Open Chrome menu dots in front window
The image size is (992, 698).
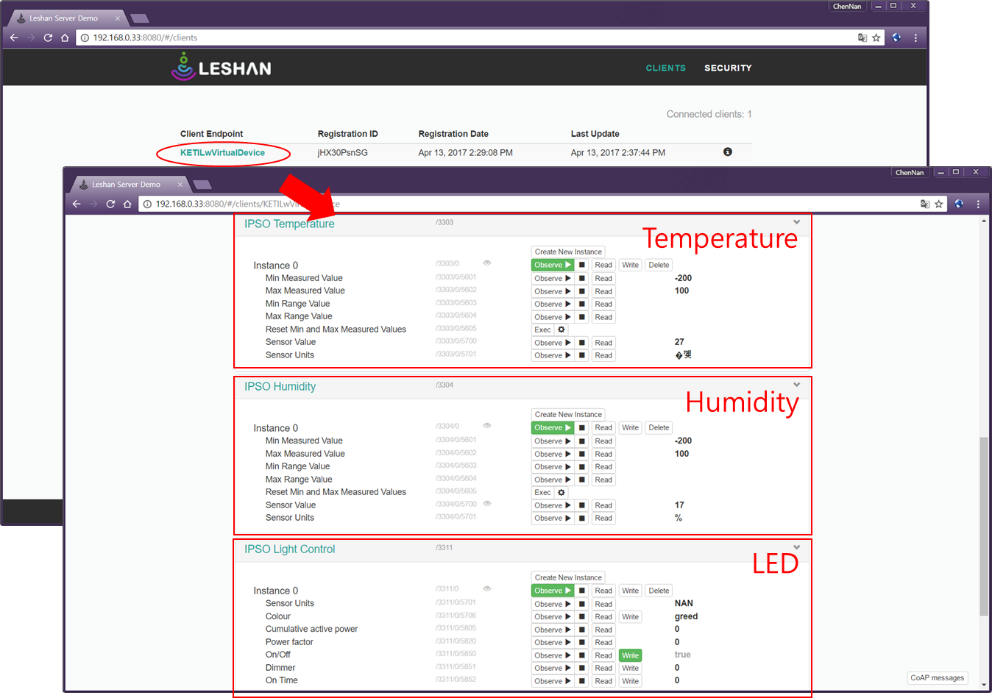click(978, 204)
